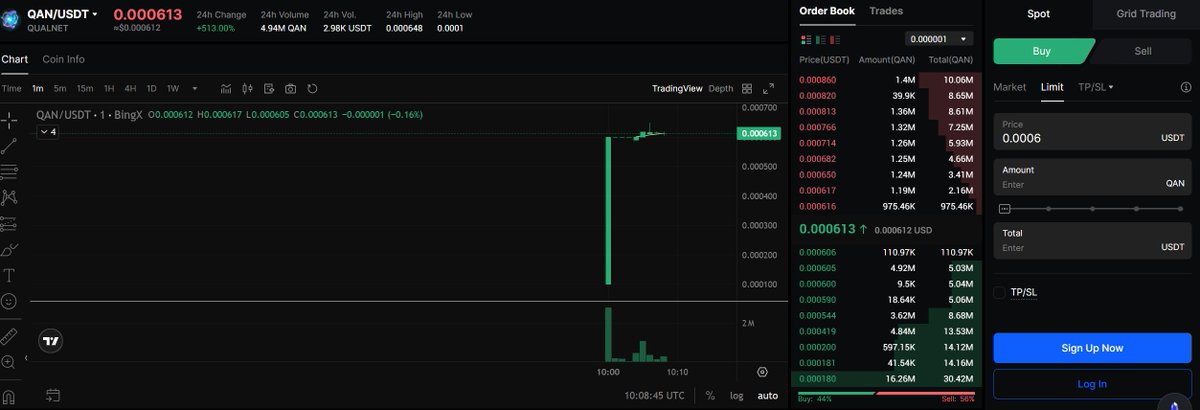This screenshot has width=1200, height=410.
Task: Enable the TP/SL checkbox
Action: click(1000, 292)
